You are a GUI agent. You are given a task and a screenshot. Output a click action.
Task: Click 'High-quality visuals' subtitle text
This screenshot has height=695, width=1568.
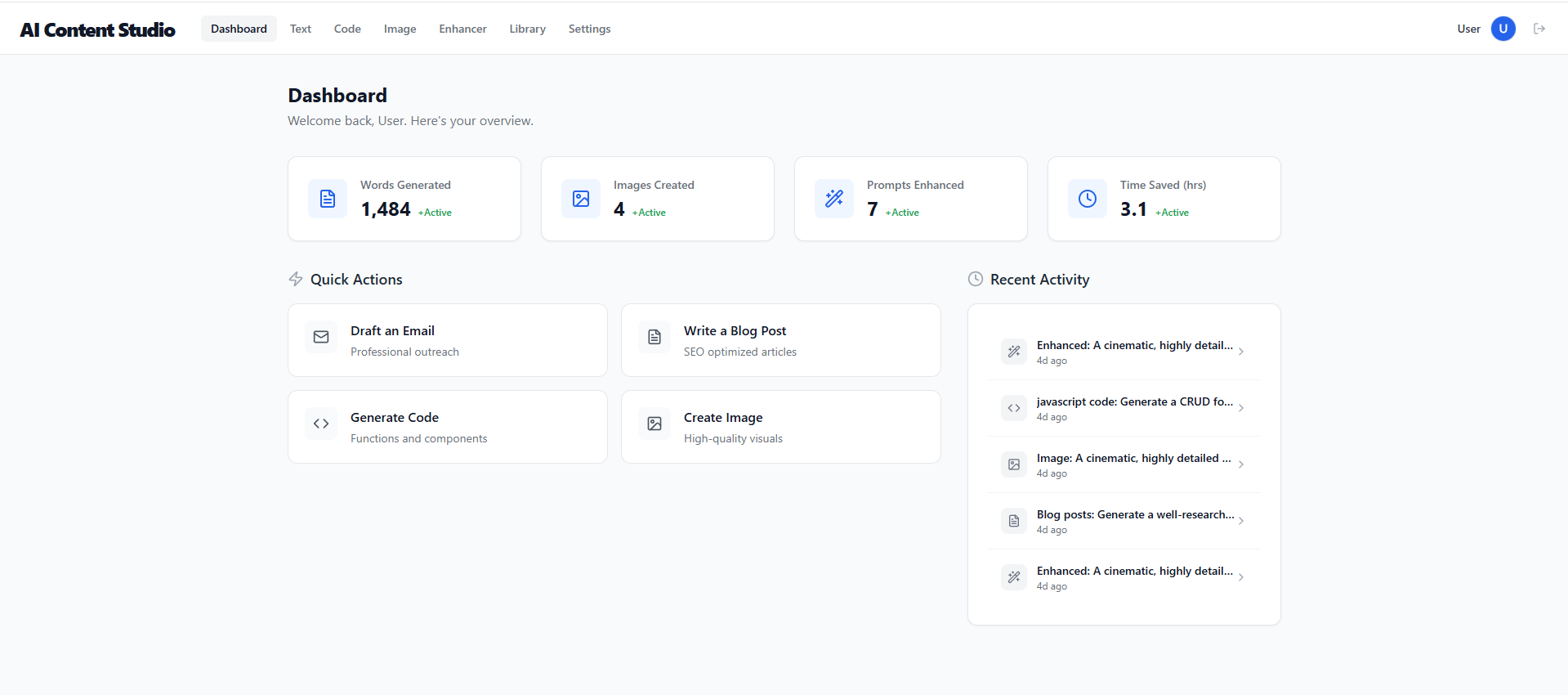[733, 438]
